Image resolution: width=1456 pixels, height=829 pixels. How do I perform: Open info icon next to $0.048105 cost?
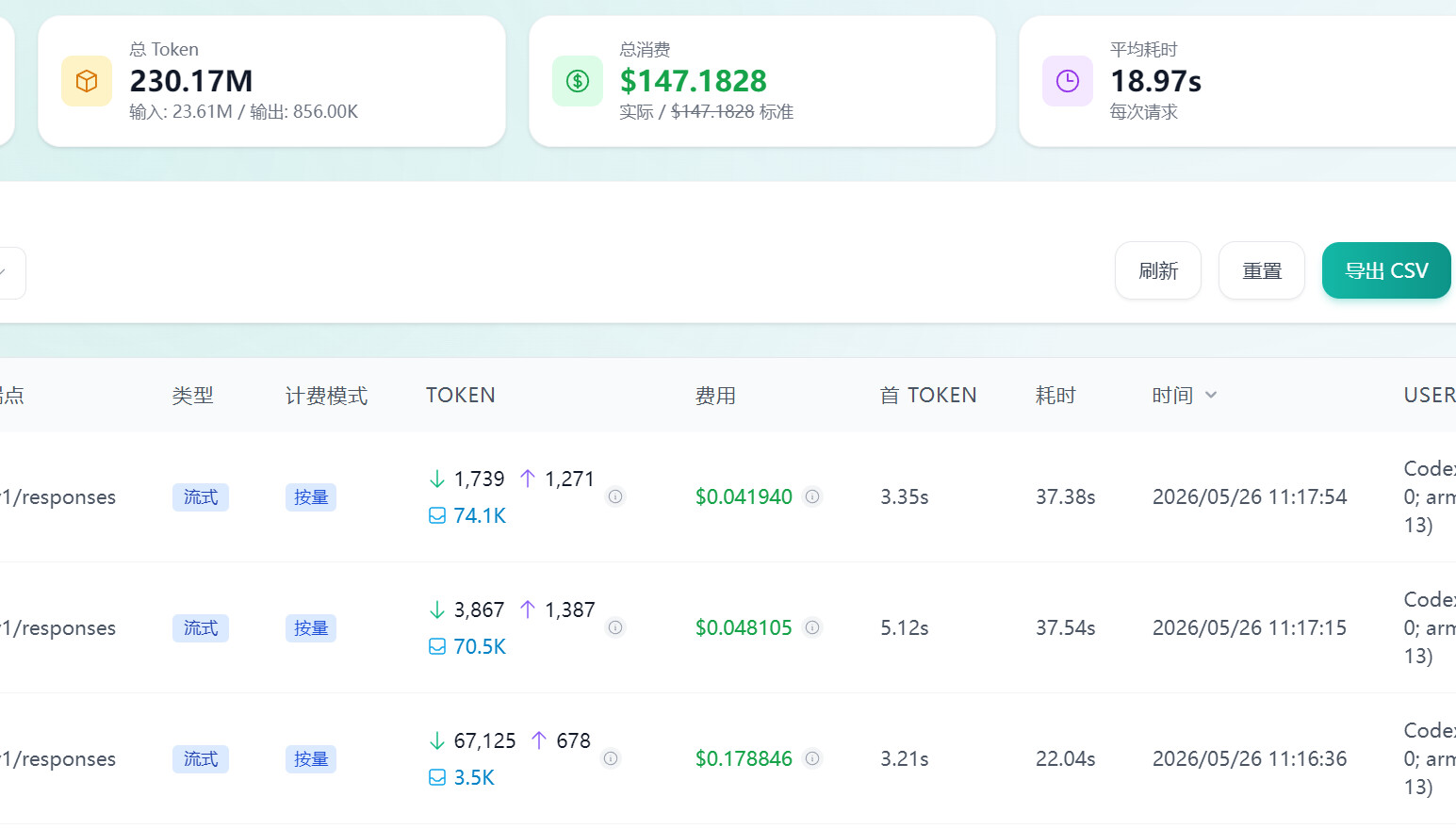click(x=812, y=627)
